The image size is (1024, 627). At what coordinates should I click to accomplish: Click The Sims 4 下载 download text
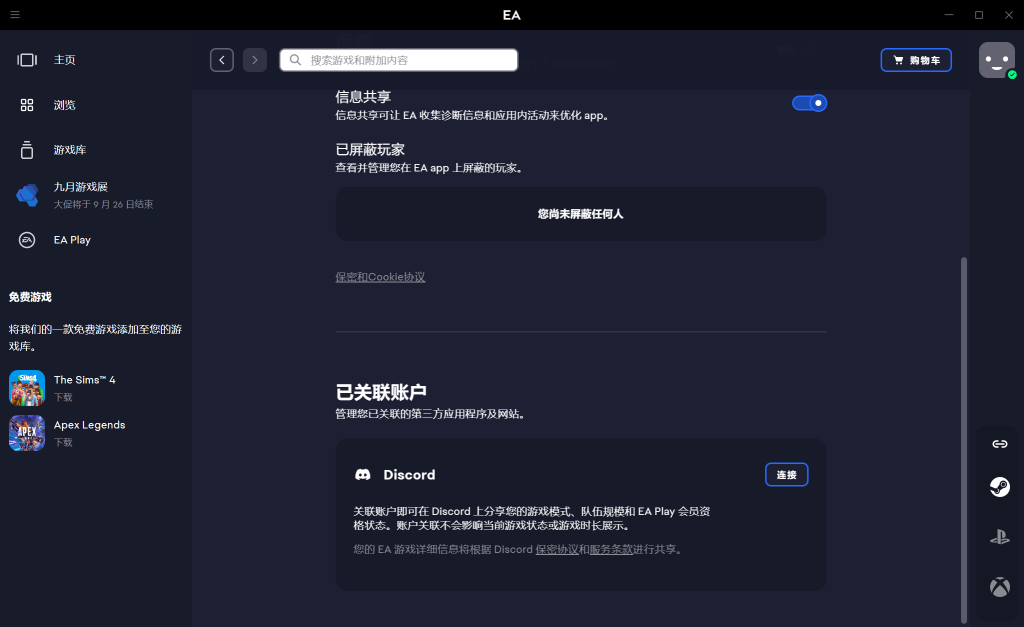point(63,397)
